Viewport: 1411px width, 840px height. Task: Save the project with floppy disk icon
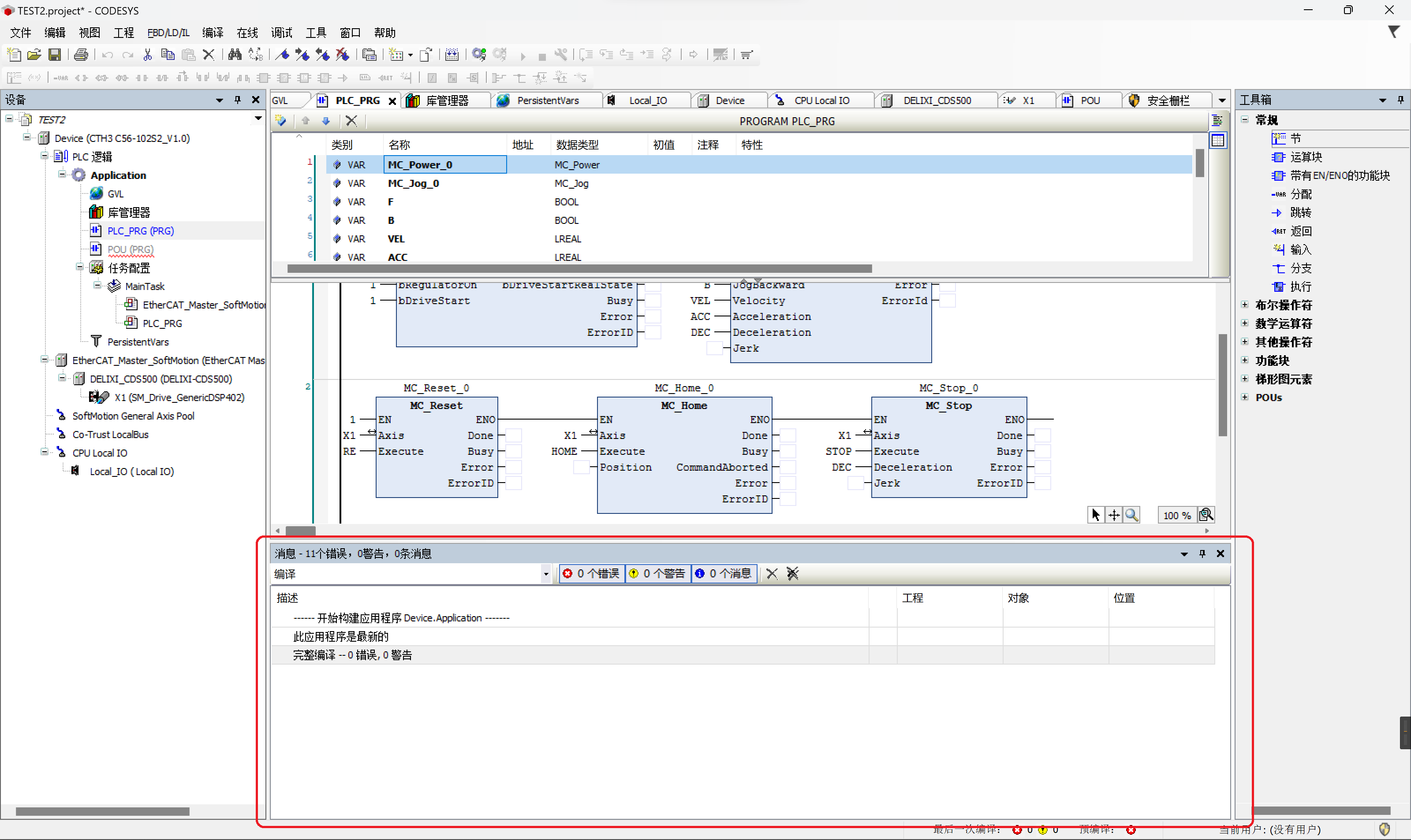coord(54,55)
